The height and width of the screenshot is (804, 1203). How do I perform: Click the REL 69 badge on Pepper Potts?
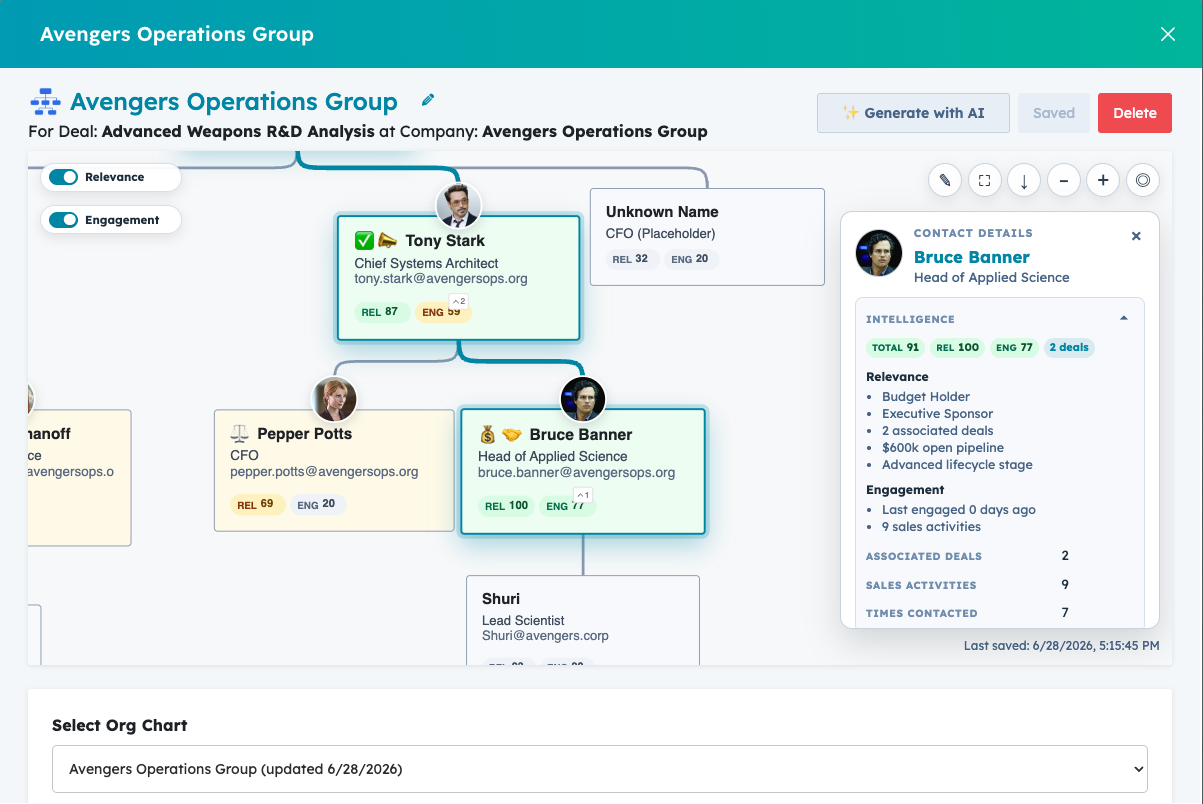(x=256, y=504)
